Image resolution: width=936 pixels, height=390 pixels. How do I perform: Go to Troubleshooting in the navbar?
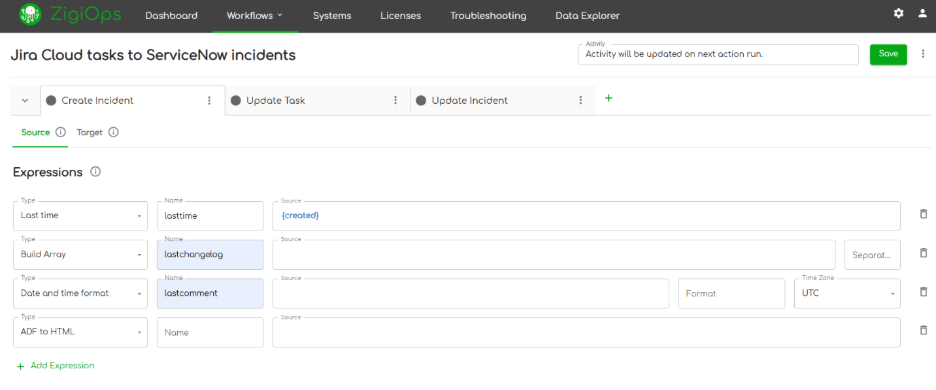[x=488, y=16]
